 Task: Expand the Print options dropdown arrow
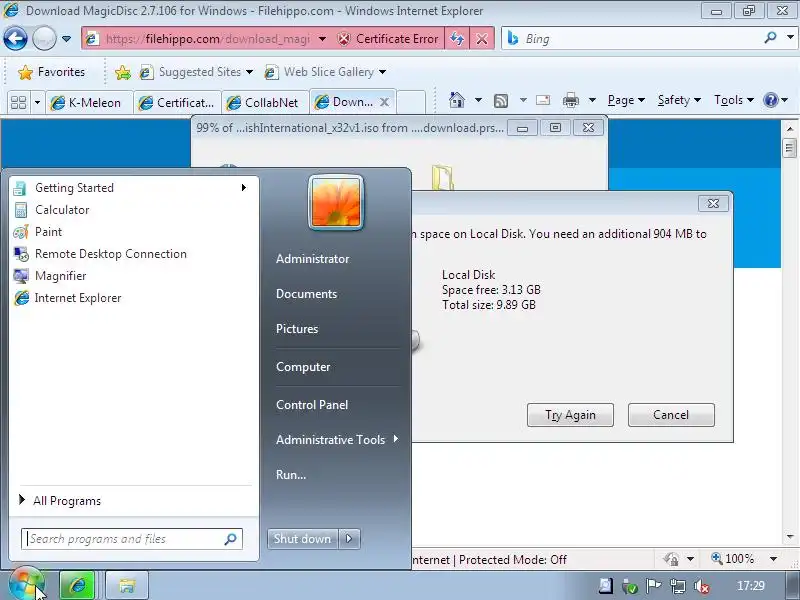tap(592, 100)
